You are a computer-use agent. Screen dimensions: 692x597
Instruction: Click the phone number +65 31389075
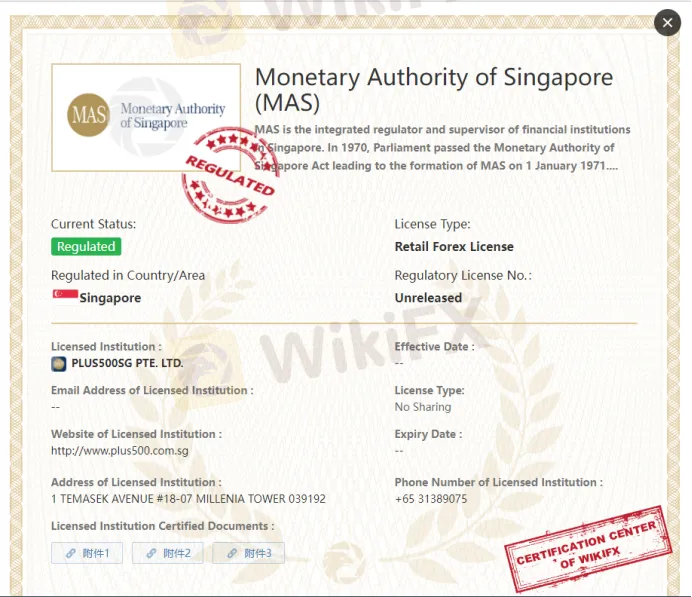tap(431, 499)
